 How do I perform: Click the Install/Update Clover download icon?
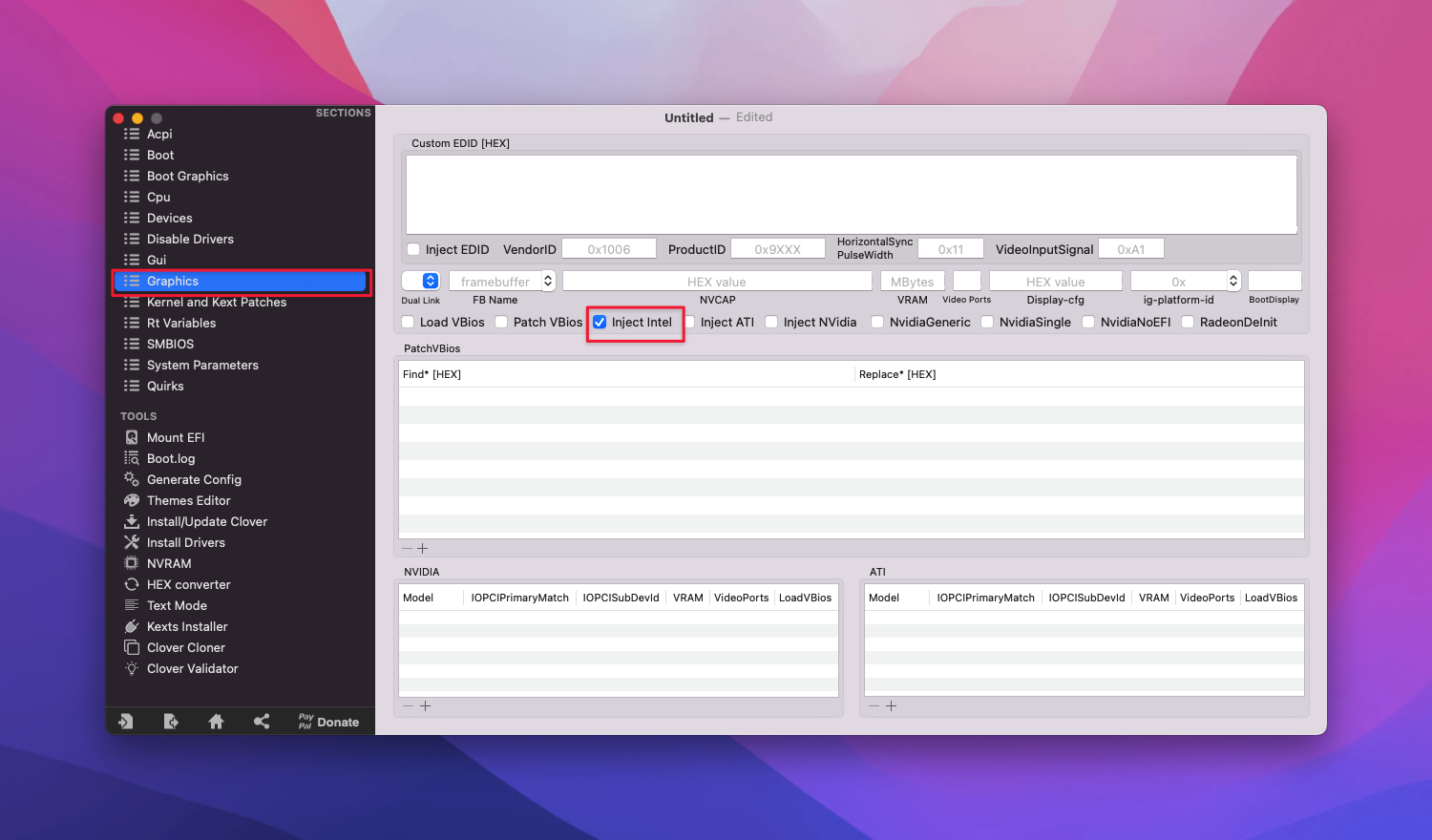pos(132,521)
